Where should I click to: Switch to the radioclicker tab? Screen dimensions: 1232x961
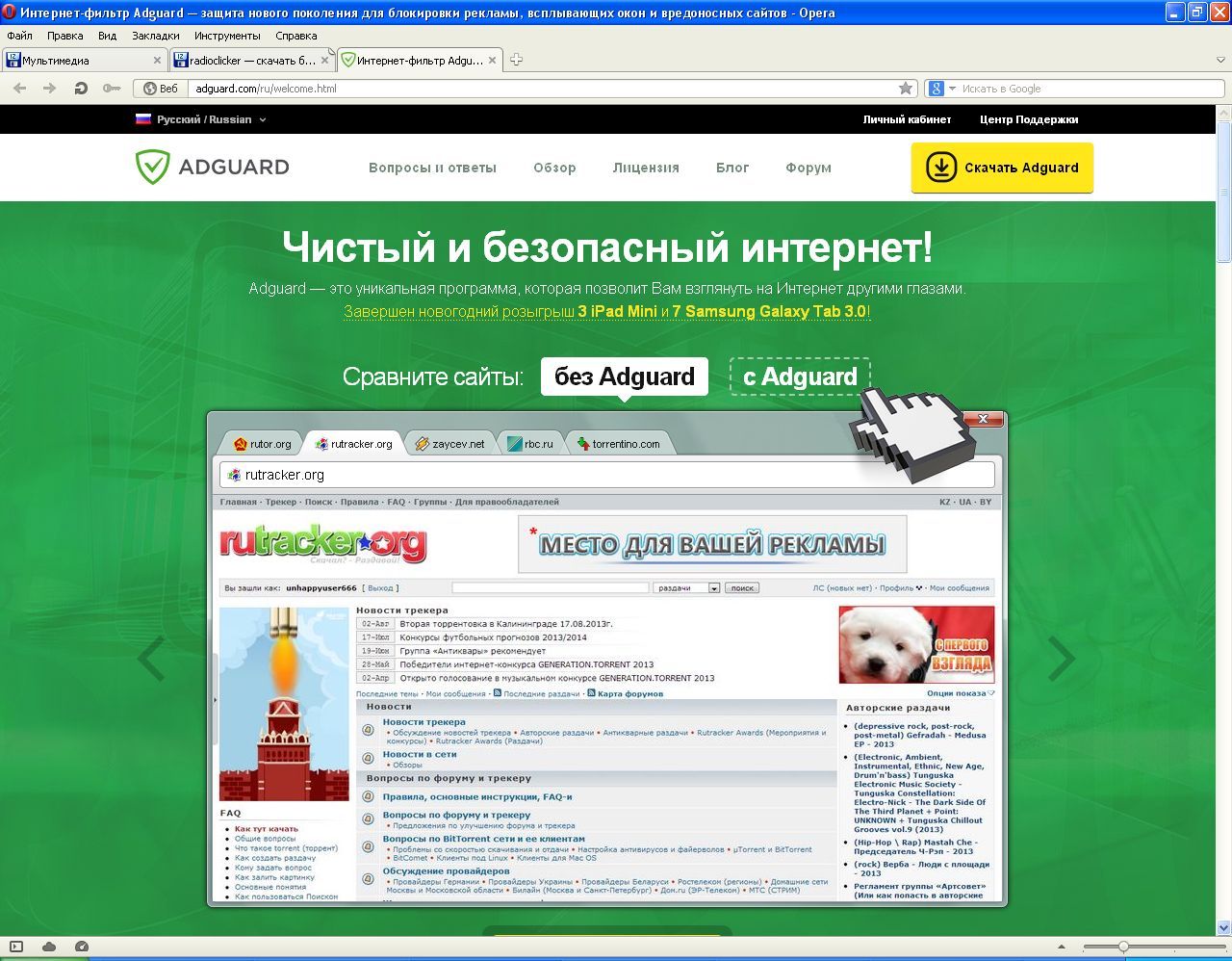(x=250, y=60)
